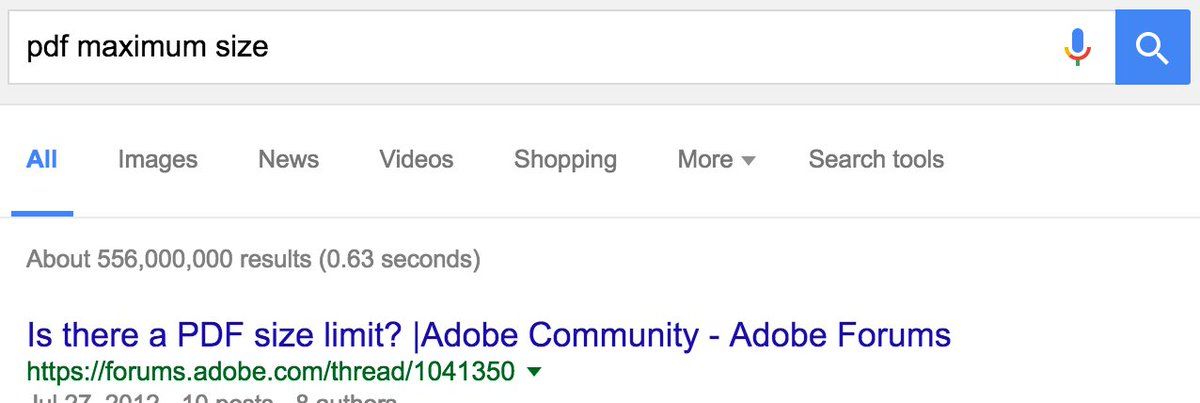
Task: Click the "(0.63 seconds)" search time text
Action: click(400, 260)
